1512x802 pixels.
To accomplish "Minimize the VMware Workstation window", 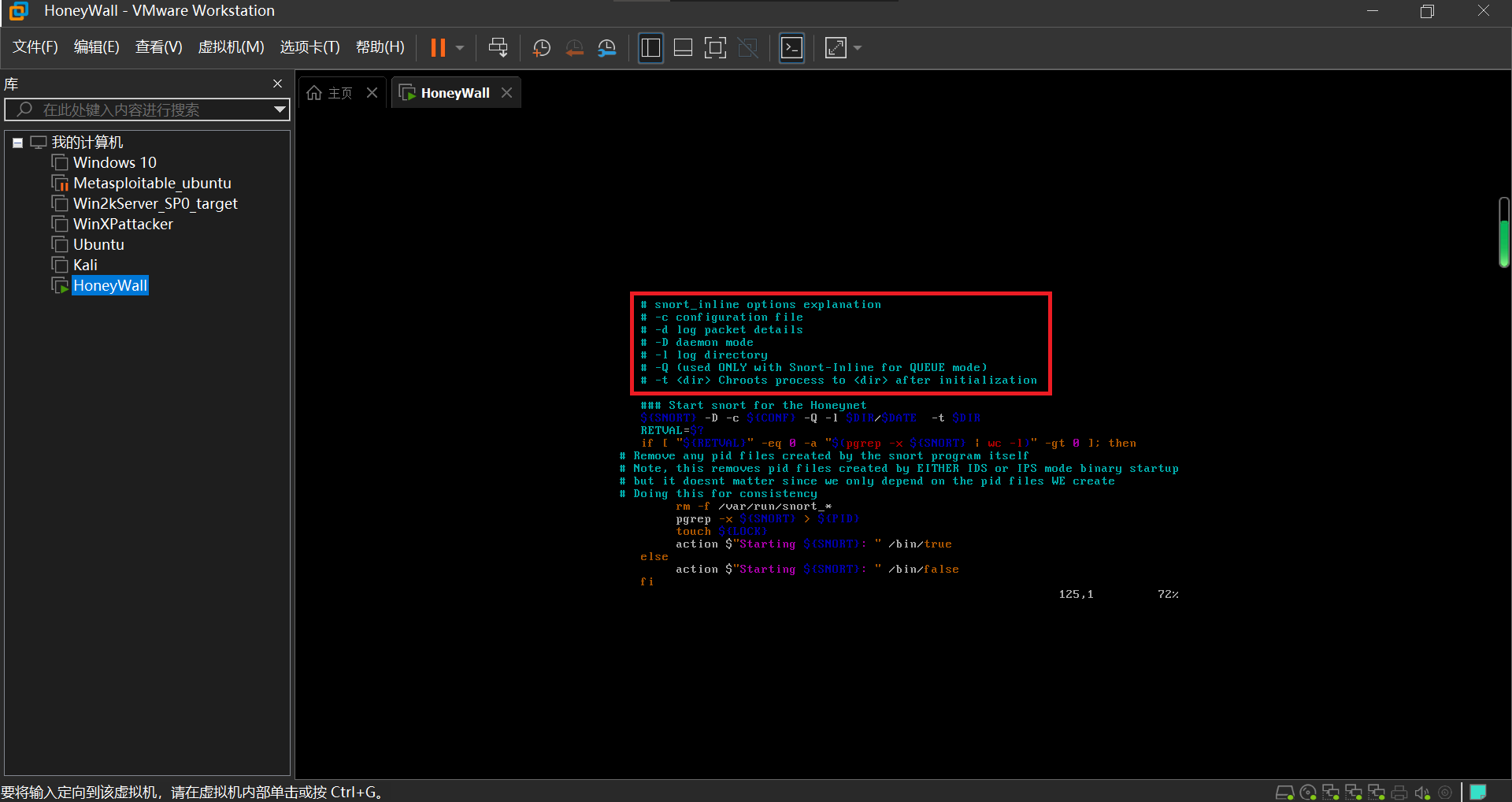I will [x=1373, y=11].
